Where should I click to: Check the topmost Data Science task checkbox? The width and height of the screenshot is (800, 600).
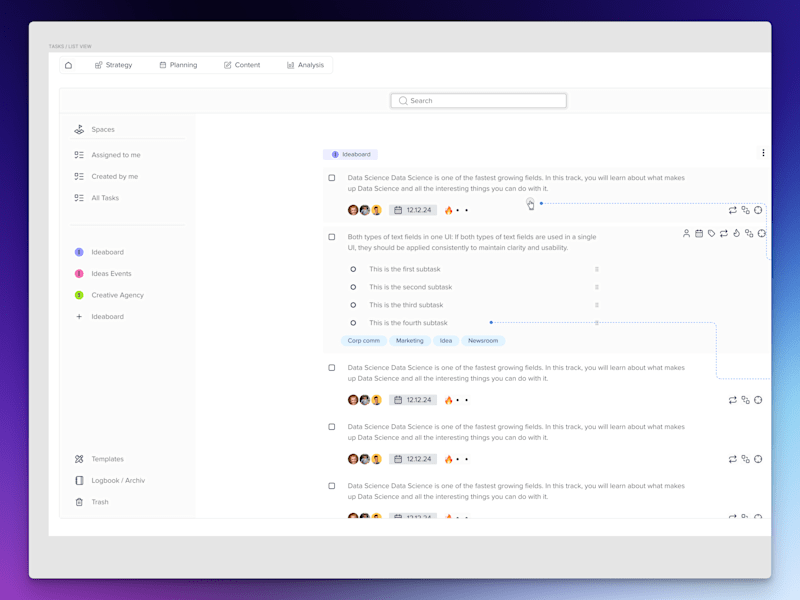point(332,178)
